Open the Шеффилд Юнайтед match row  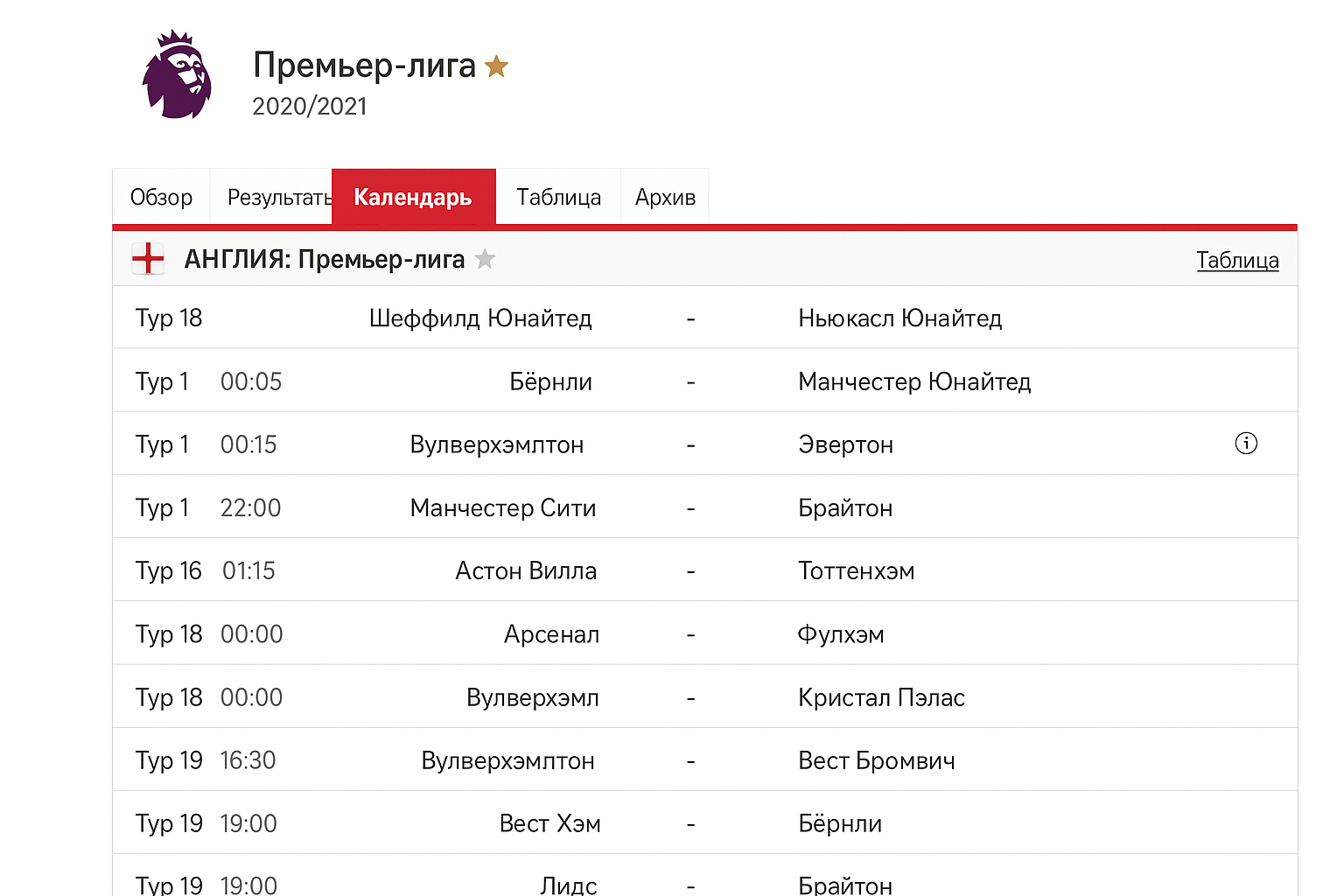tap(690, 318)
